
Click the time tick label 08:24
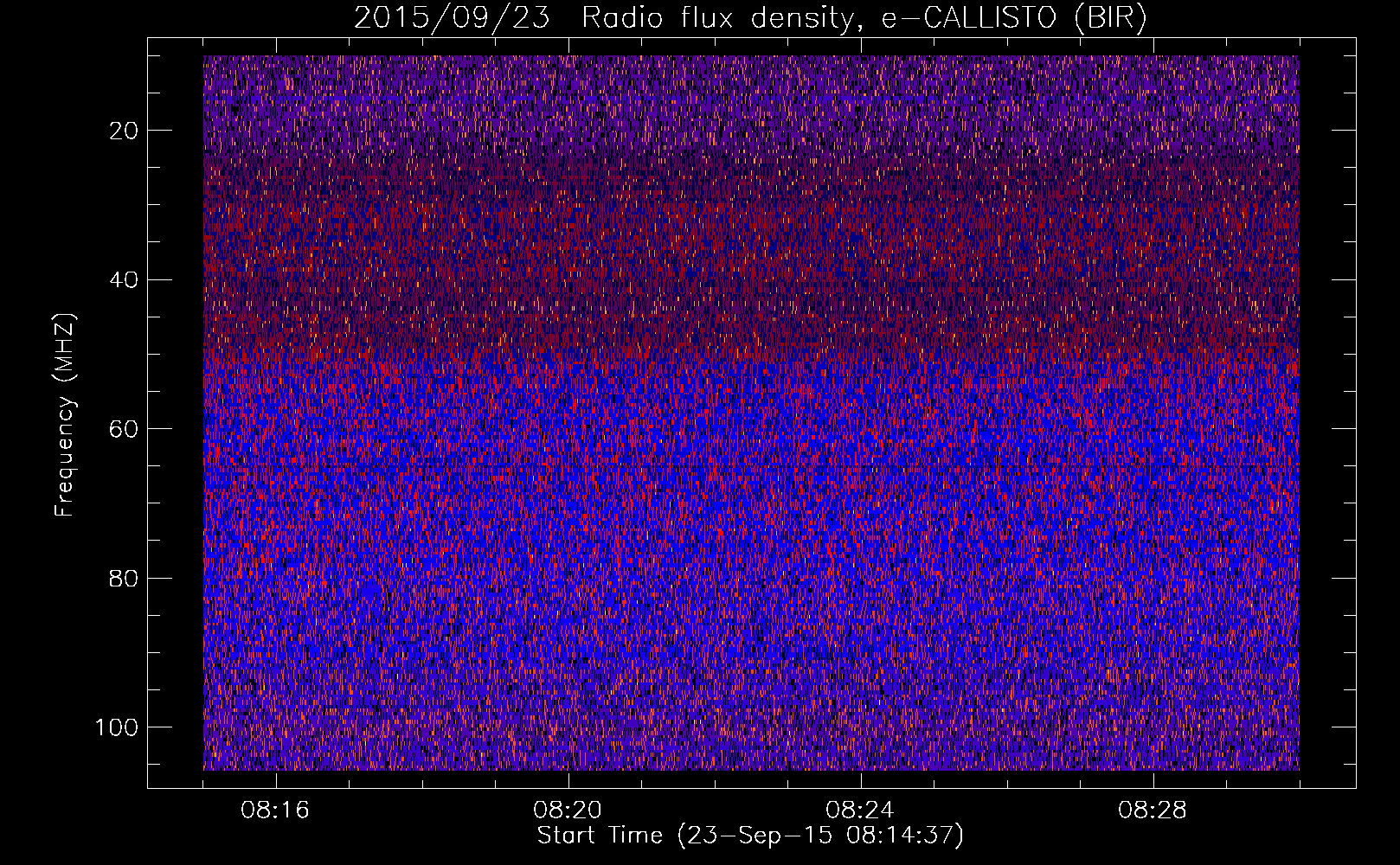(860, 811)
